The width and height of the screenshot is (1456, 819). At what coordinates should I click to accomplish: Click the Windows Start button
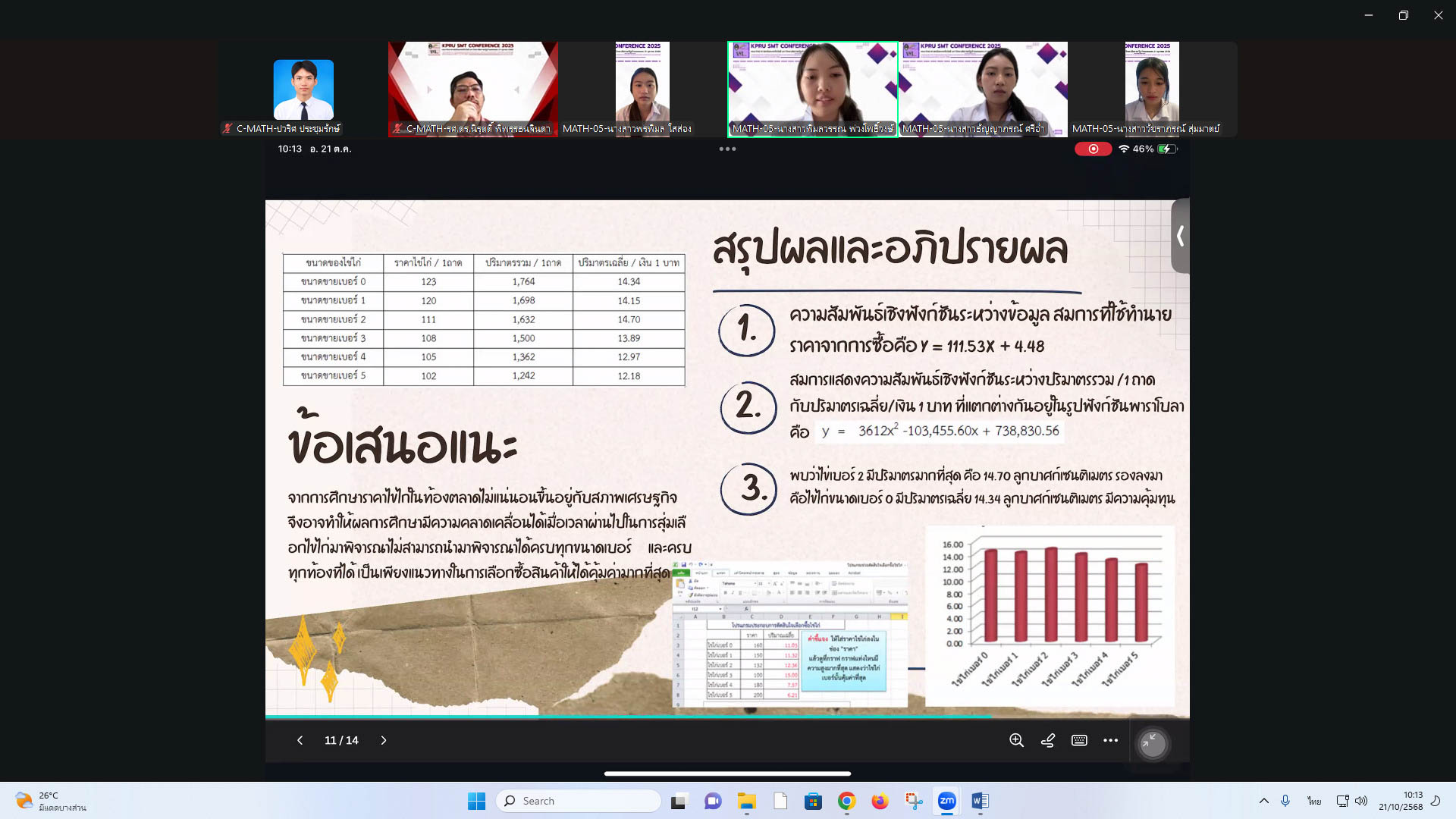point(476,801)
